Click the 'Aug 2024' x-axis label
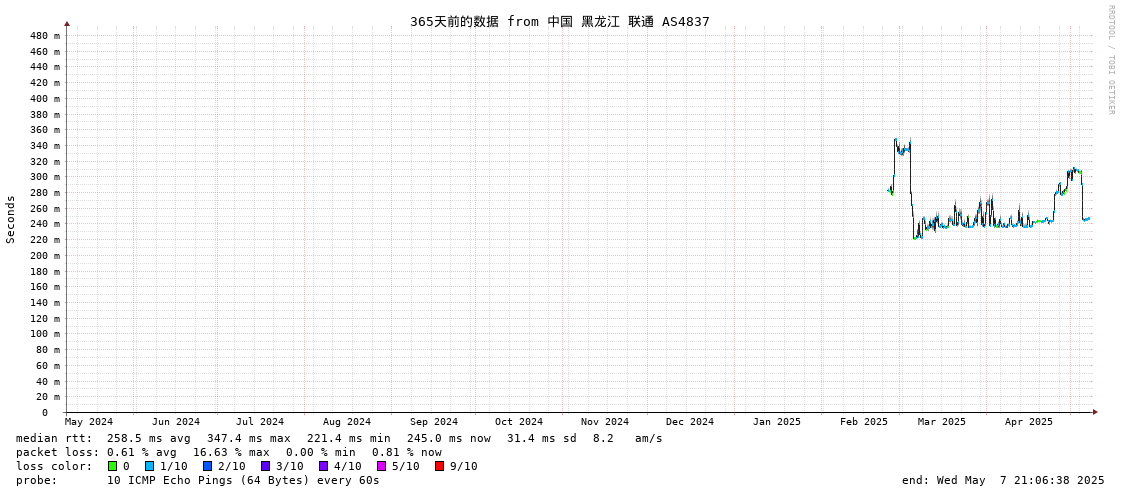Viewport: 1121px width, 494px height. coord(347,422)
